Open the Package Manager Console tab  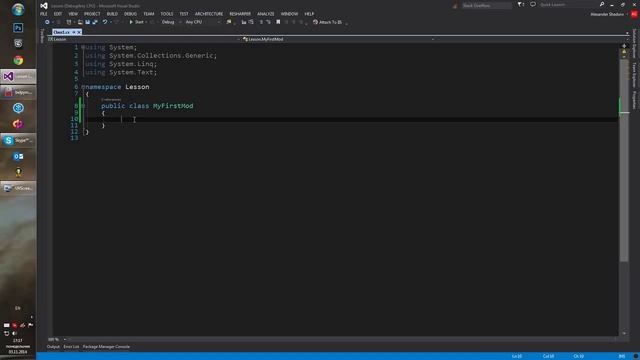[106, 347]
